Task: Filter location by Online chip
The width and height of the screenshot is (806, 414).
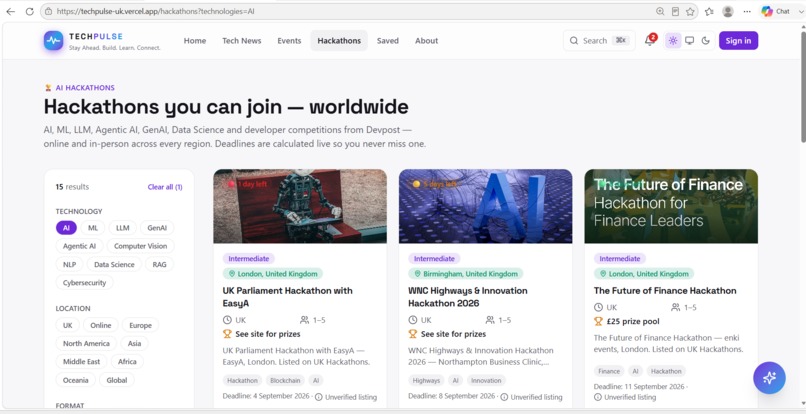Action: (101, 326)
